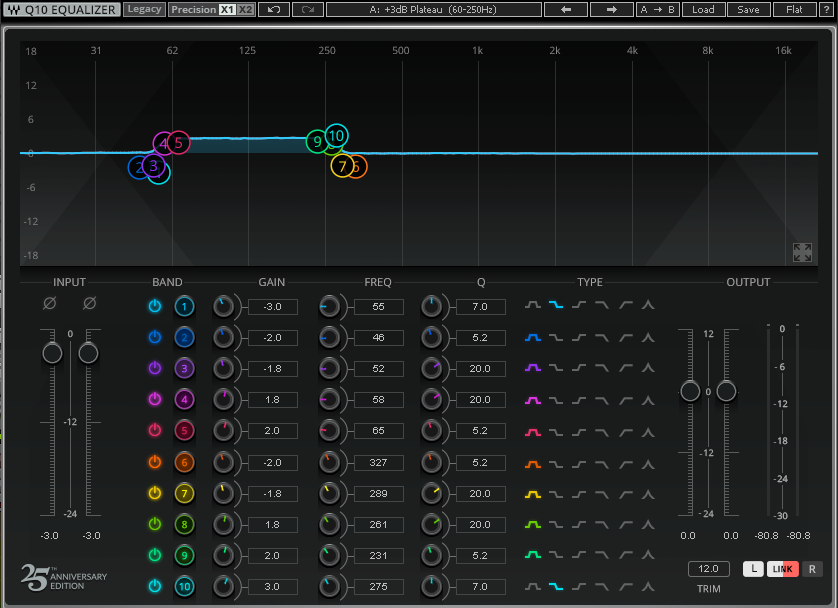
Task: Open preset menu showing +3dB Plateau
Action: [x=433, y=10]
